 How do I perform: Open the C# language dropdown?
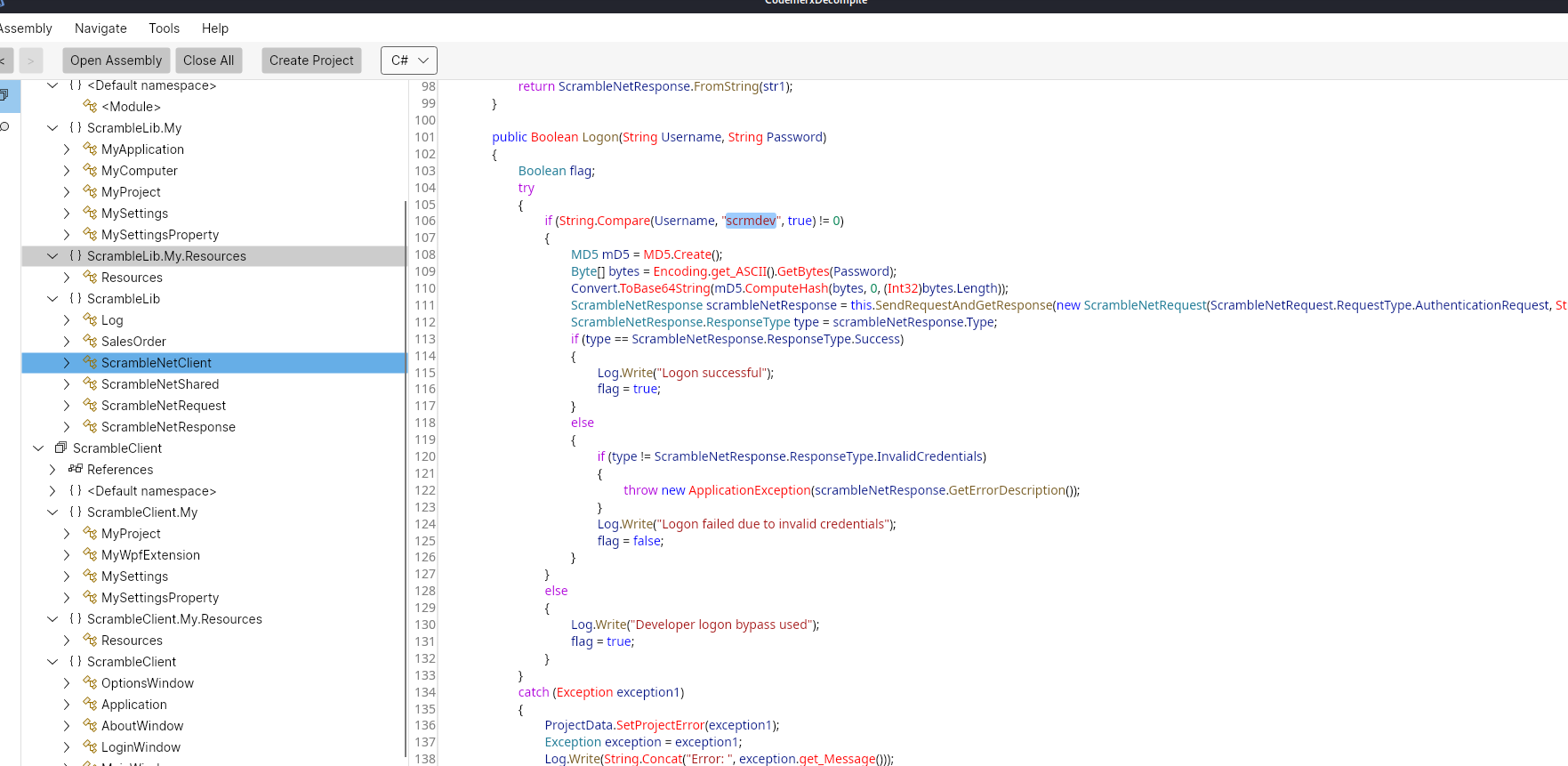[409, 60]
